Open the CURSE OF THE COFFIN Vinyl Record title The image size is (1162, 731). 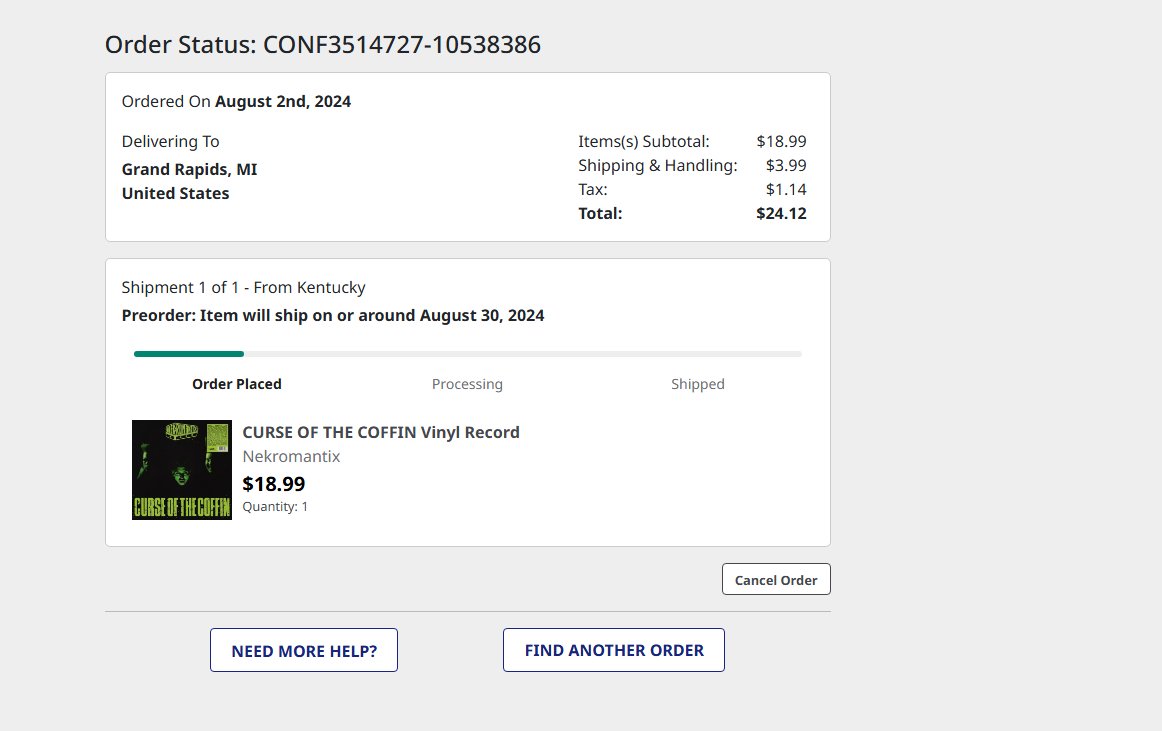381,432
